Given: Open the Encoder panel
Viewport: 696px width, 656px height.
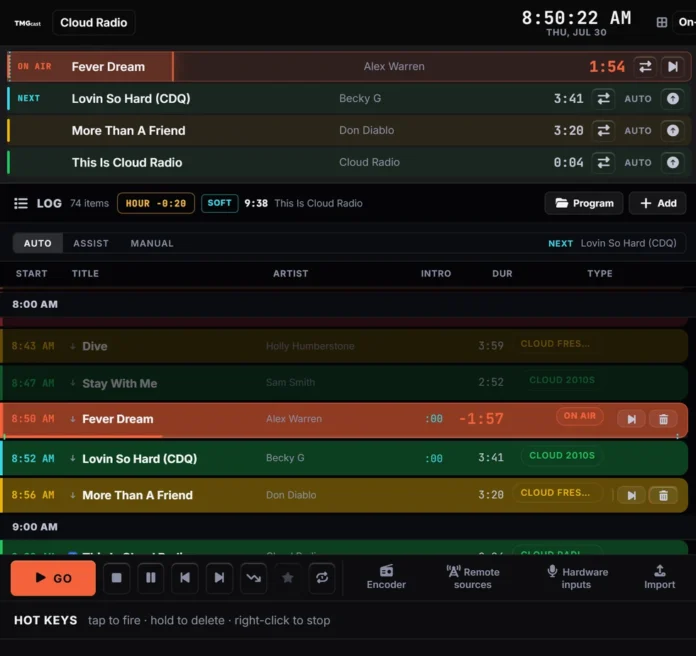Looking at the screenshot, I should 386,577.
